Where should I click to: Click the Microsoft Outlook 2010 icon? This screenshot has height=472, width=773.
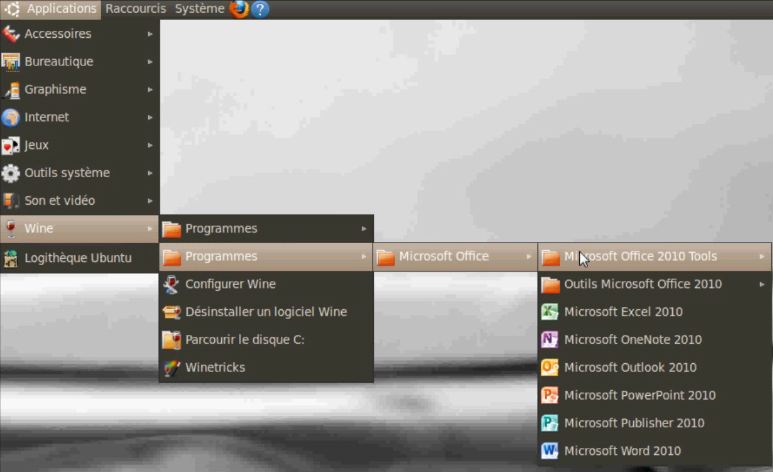pos(550,368)
